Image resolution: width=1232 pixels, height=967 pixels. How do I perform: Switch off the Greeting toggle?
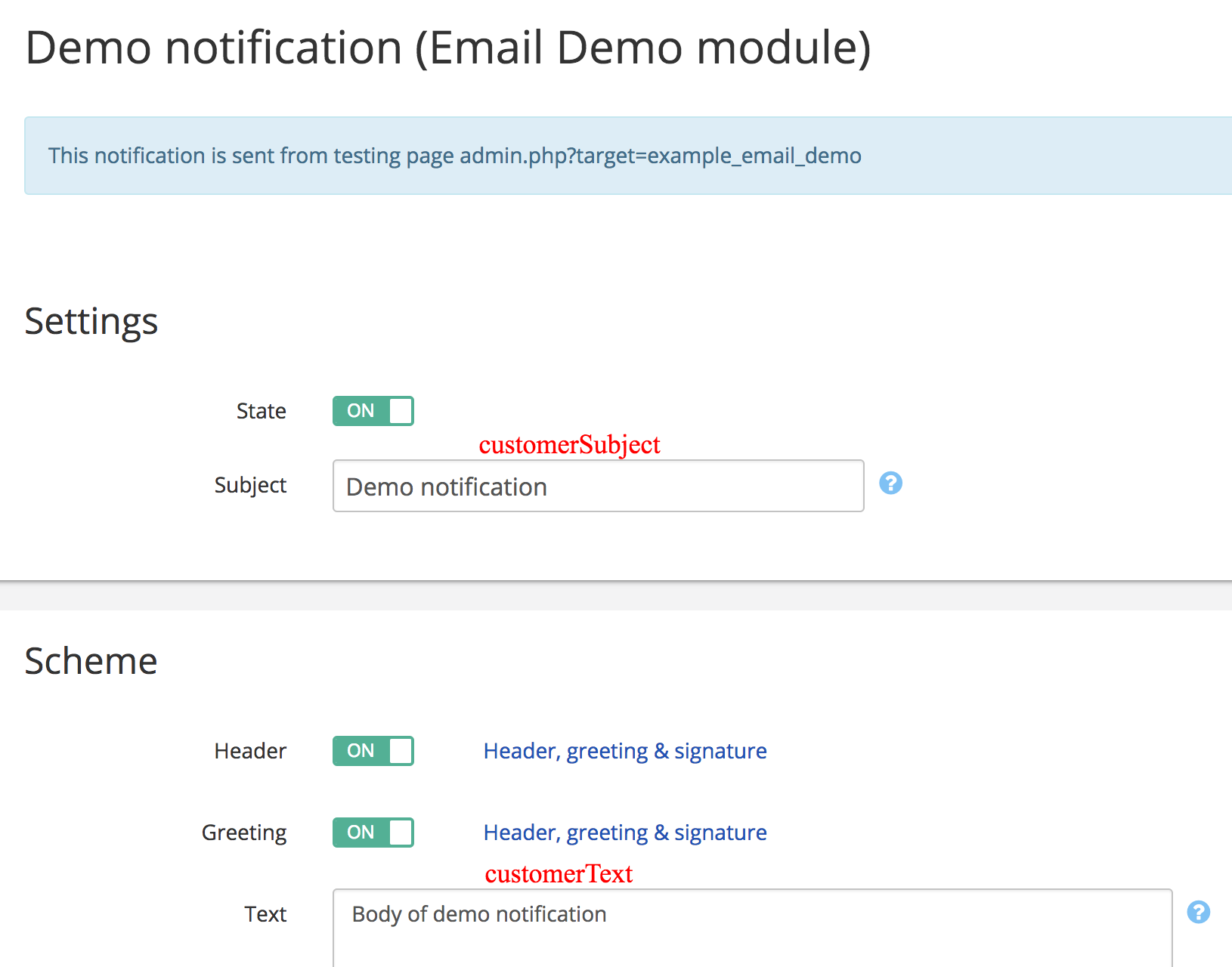[x=373, y=833]
